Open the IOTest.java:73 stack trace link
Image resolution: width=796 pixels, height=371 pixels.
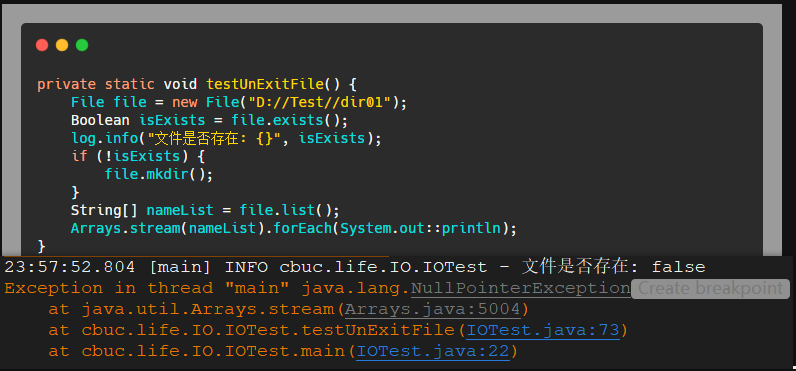tap(543, 330)
